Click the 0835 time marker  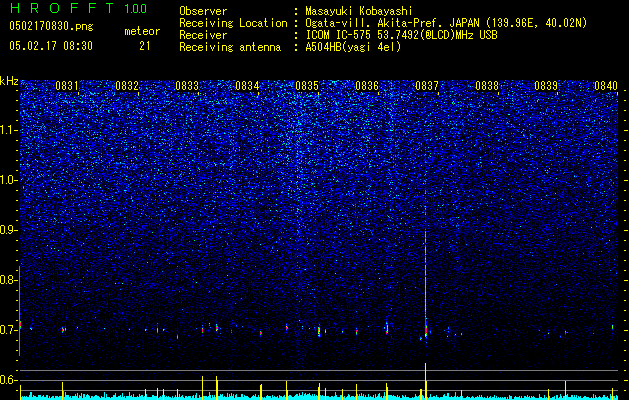307,86
